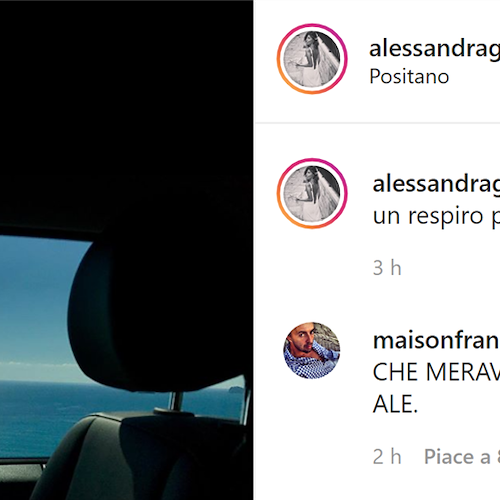Click the "CHE MERAV" comment text
The width and height of the screenshot is (500, 500).
pyautogui.click(x=436, y=372)
